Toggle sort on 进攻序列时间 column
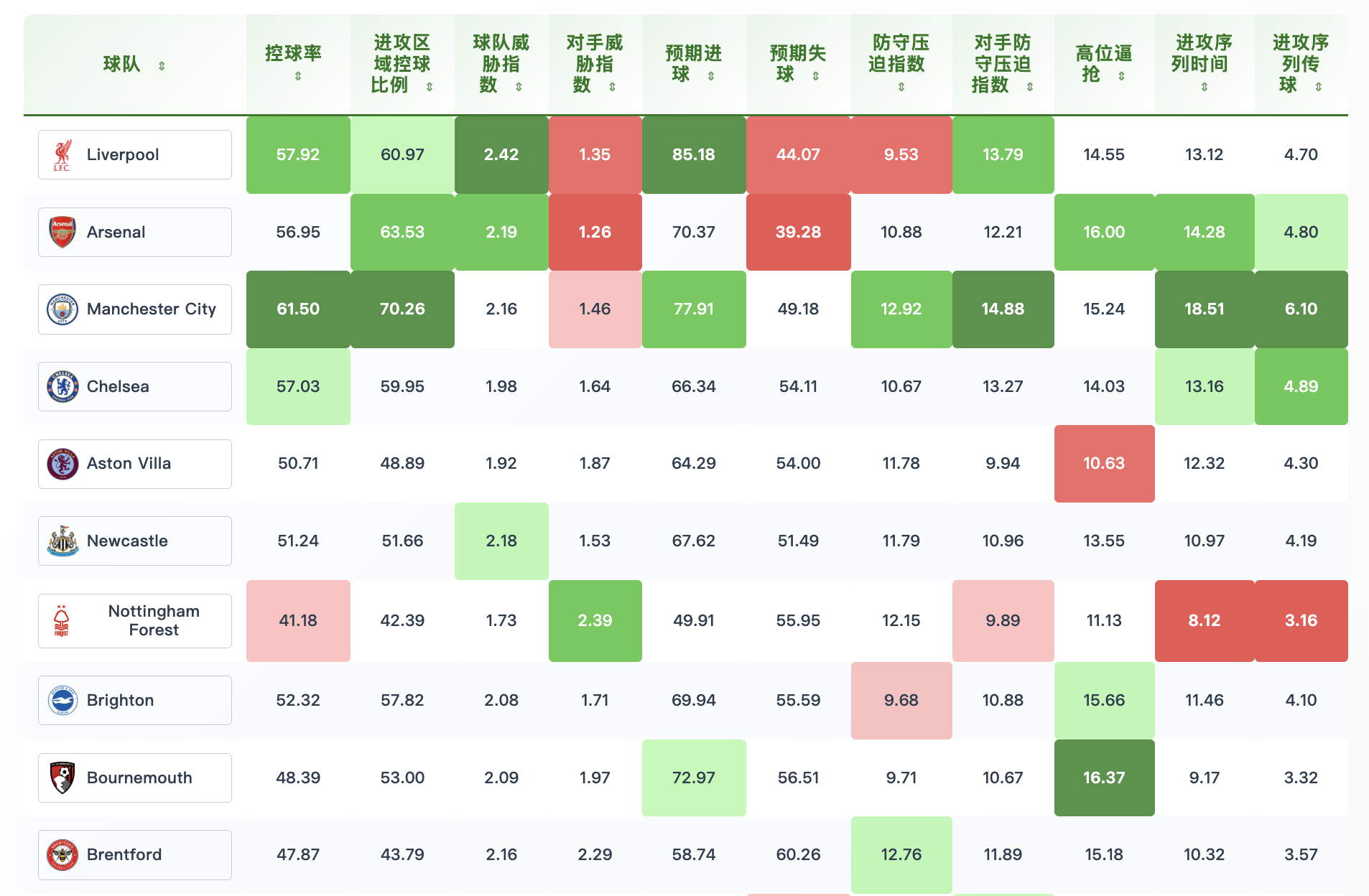Image resolution: width=1369 pixels, height=896 pixels. tap(1205, 87)
